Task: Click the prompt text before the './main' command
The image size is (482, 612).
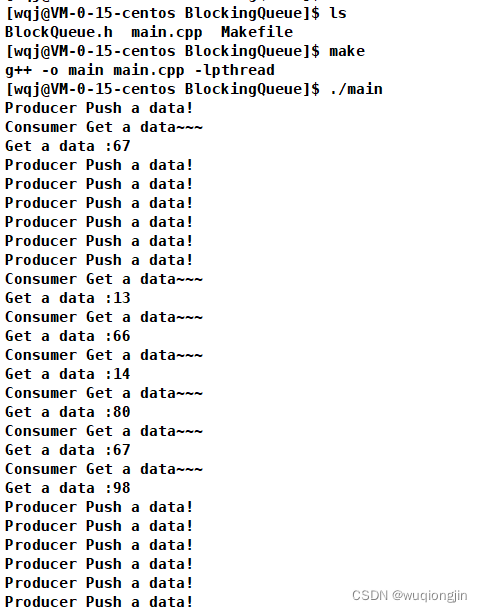Action: coord(163,89)
